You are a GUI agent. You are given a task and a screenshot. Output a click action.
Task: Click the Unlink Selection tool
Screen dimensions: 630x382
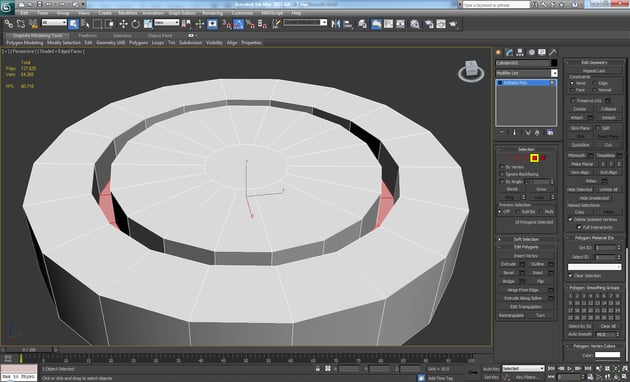[21, 24]
